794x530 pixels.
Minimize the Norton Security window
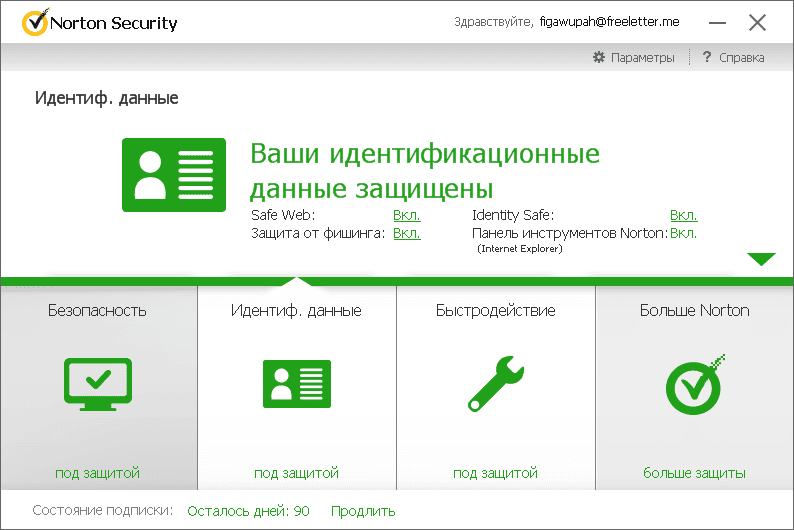point(717,23)
